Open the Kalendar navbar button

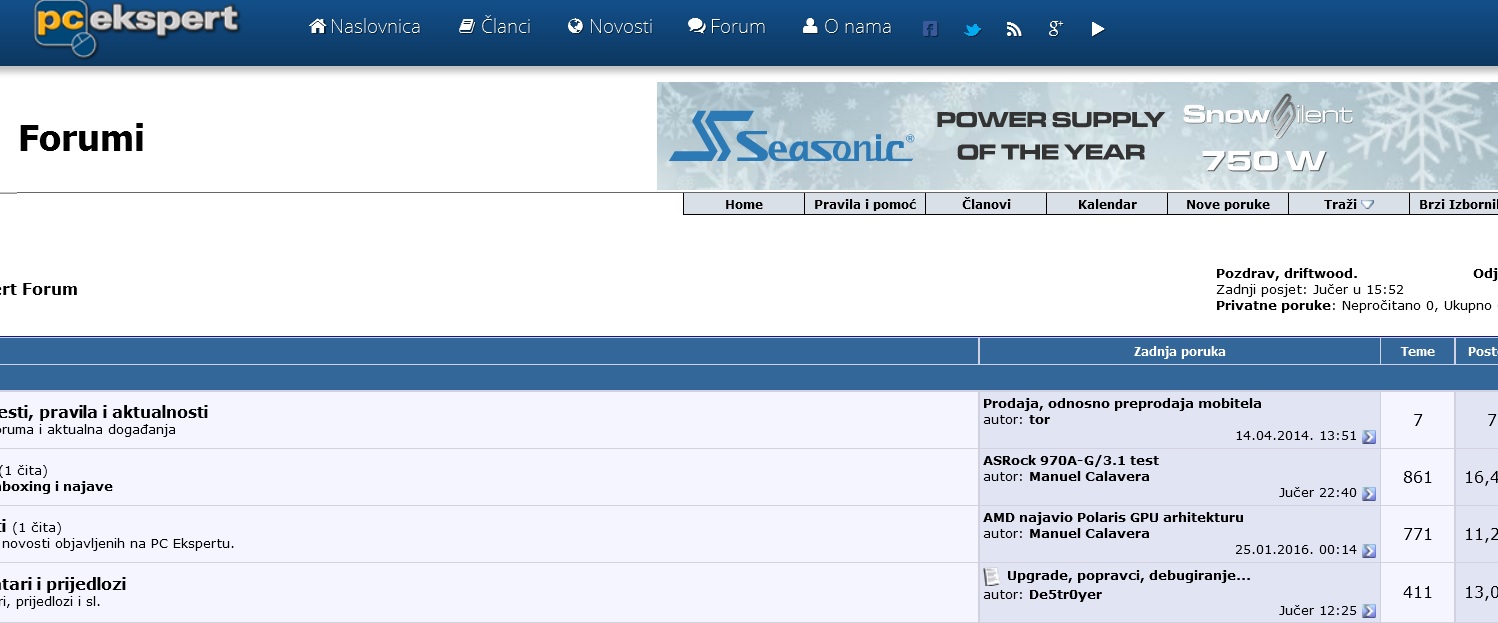point(1107,204)
